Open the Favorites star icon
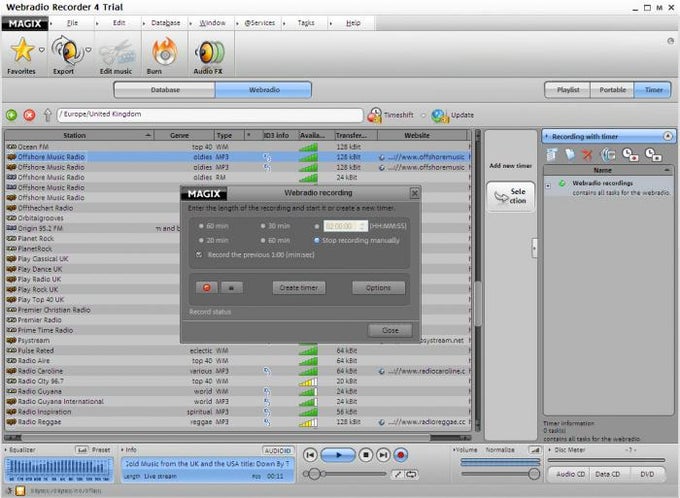The image size is (680, 498). pyautogui.click(x=22, y=50)
